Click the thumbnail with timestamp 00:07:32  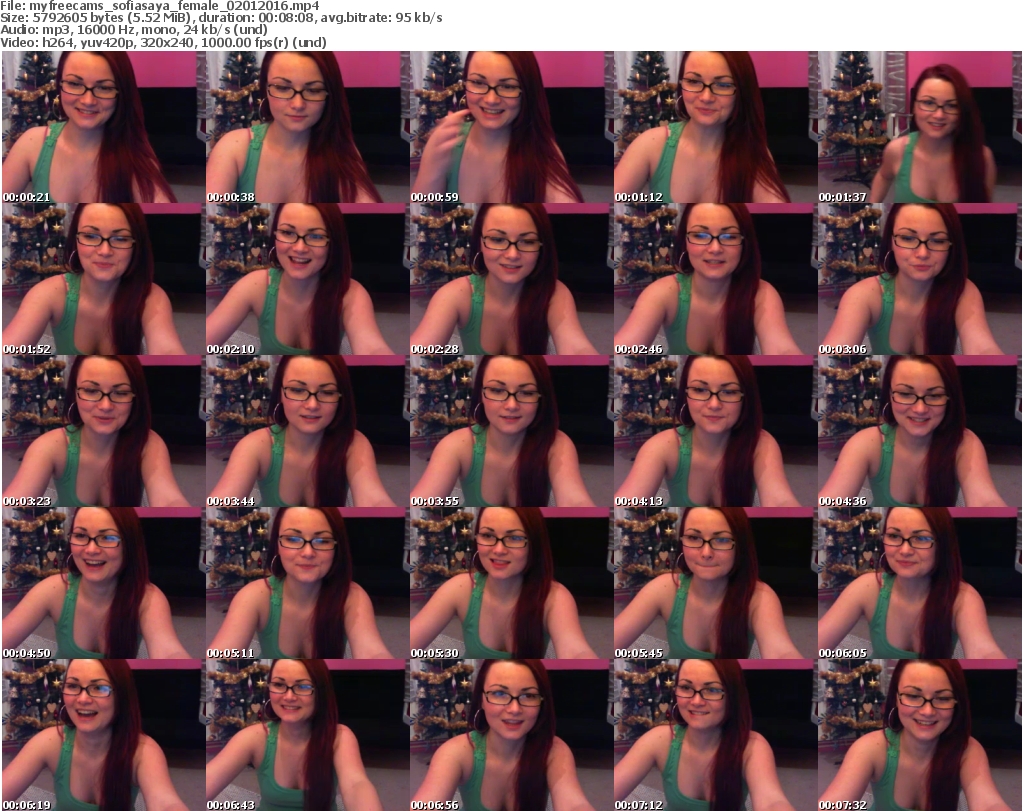[x=920, y=735]
